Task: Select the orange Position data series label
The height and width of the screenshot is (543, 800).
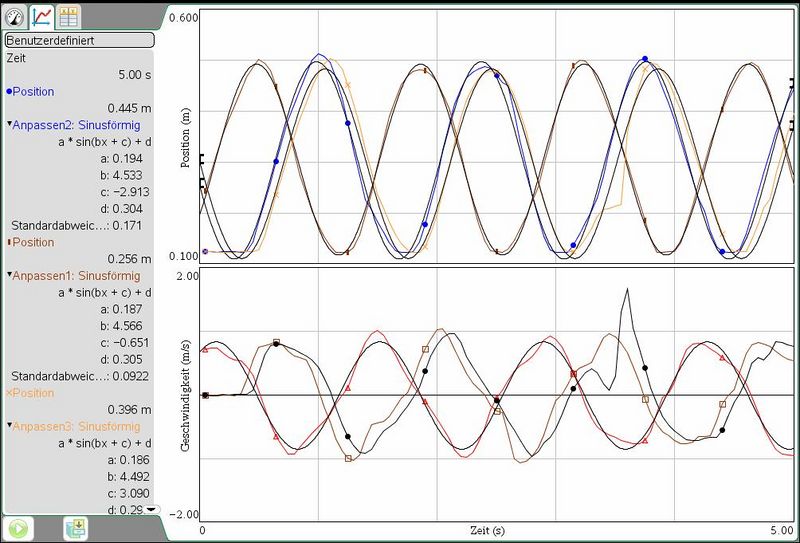Action: [32, 393]
